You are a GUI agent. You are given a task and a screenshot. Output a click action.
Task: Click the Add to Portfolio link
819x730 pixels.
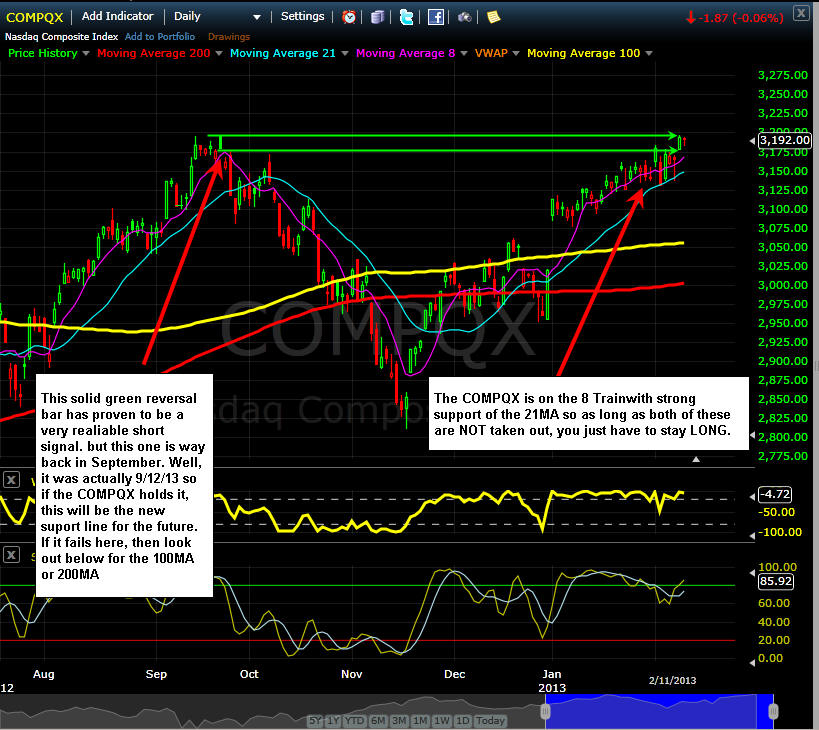click(160, 37)
